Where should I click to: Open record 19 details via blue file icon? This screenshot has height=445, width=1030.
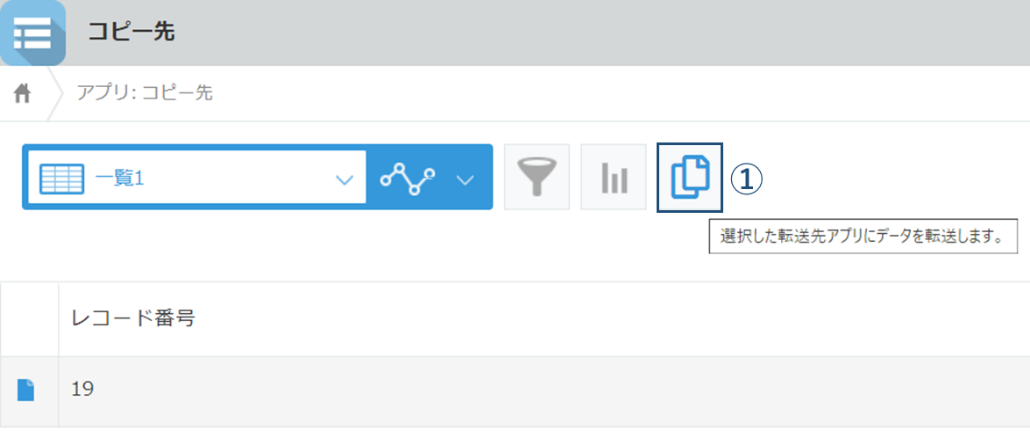25,390
